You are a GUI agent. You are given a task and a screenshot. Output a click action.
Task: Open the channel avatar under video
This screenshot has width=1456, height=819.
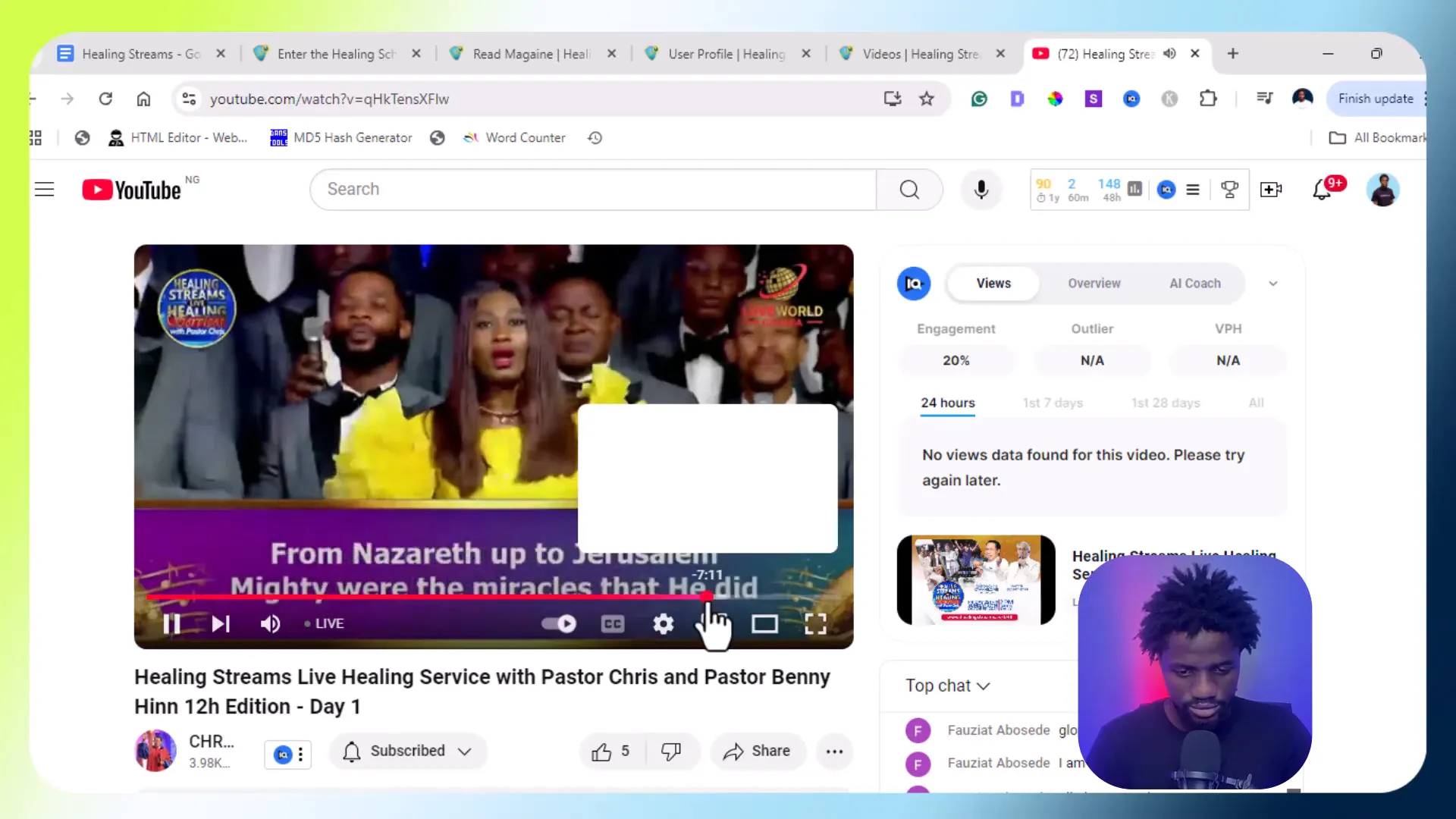point(155,751)
